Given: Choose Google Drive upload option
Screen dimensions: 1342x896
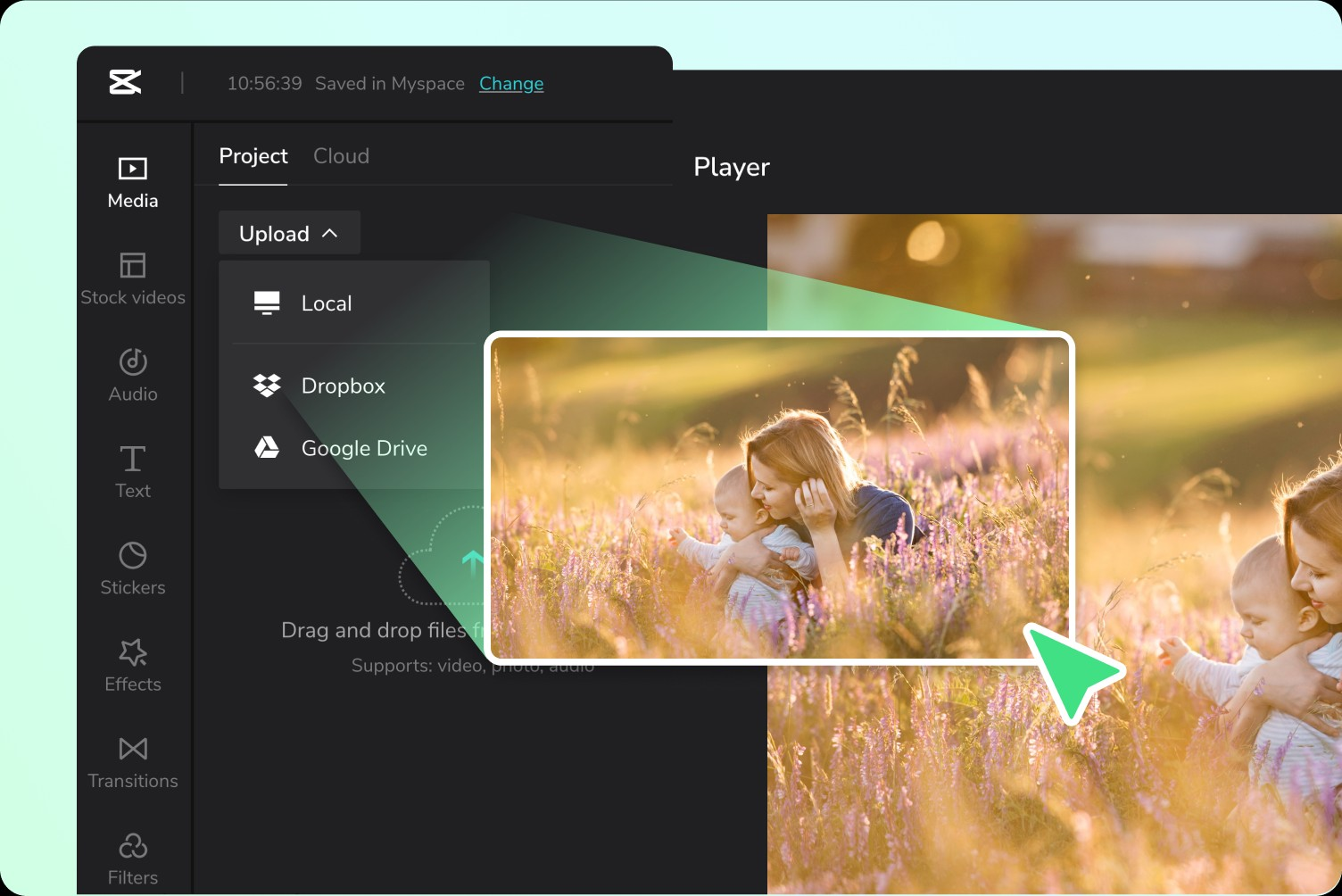Looking at the screenshot, I should (x=363, y=448).
